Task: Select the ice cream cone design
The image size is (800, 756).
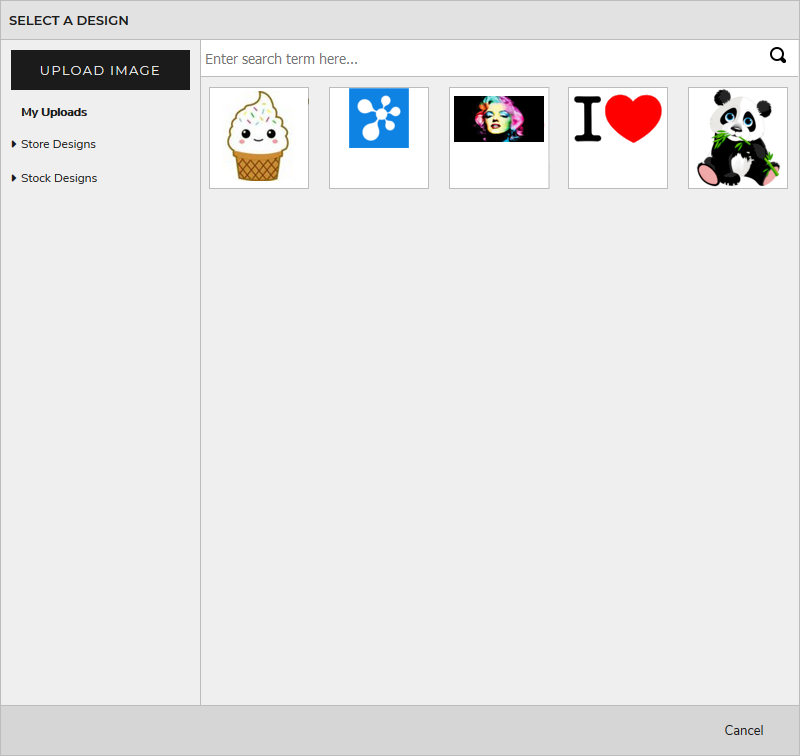Action: [x=258, y=138]
